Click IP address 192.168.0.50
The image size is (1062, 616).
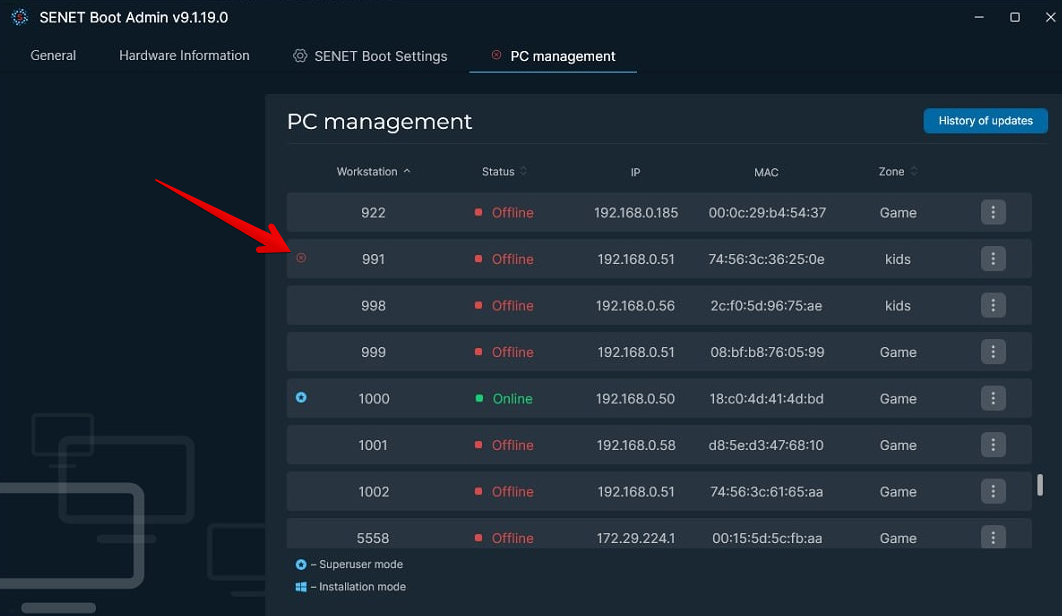point(635,398)
